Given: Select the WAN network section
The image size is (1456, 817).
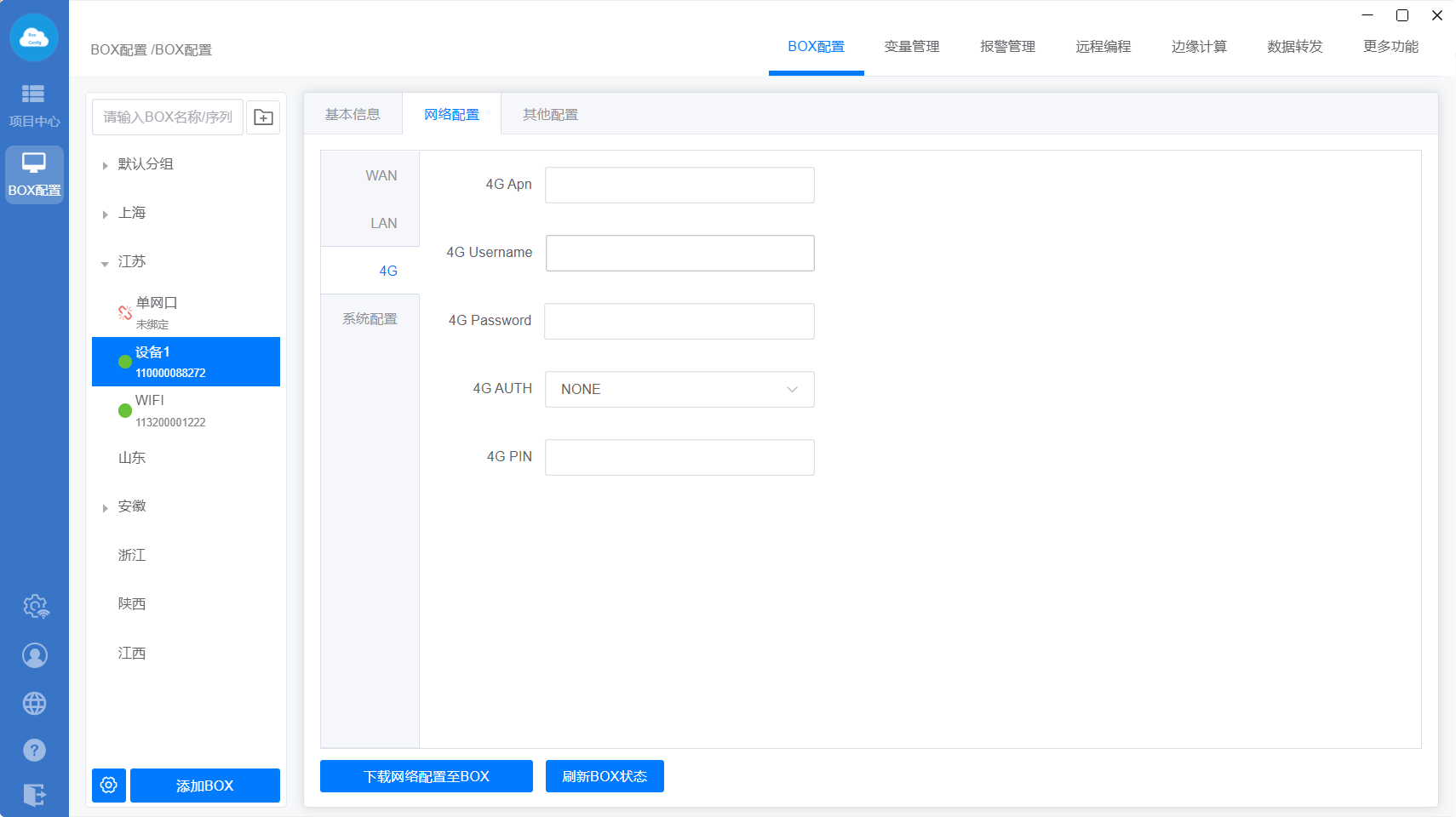Looking at the screenshot, I should pyautogui.click(x=381, y=175).
